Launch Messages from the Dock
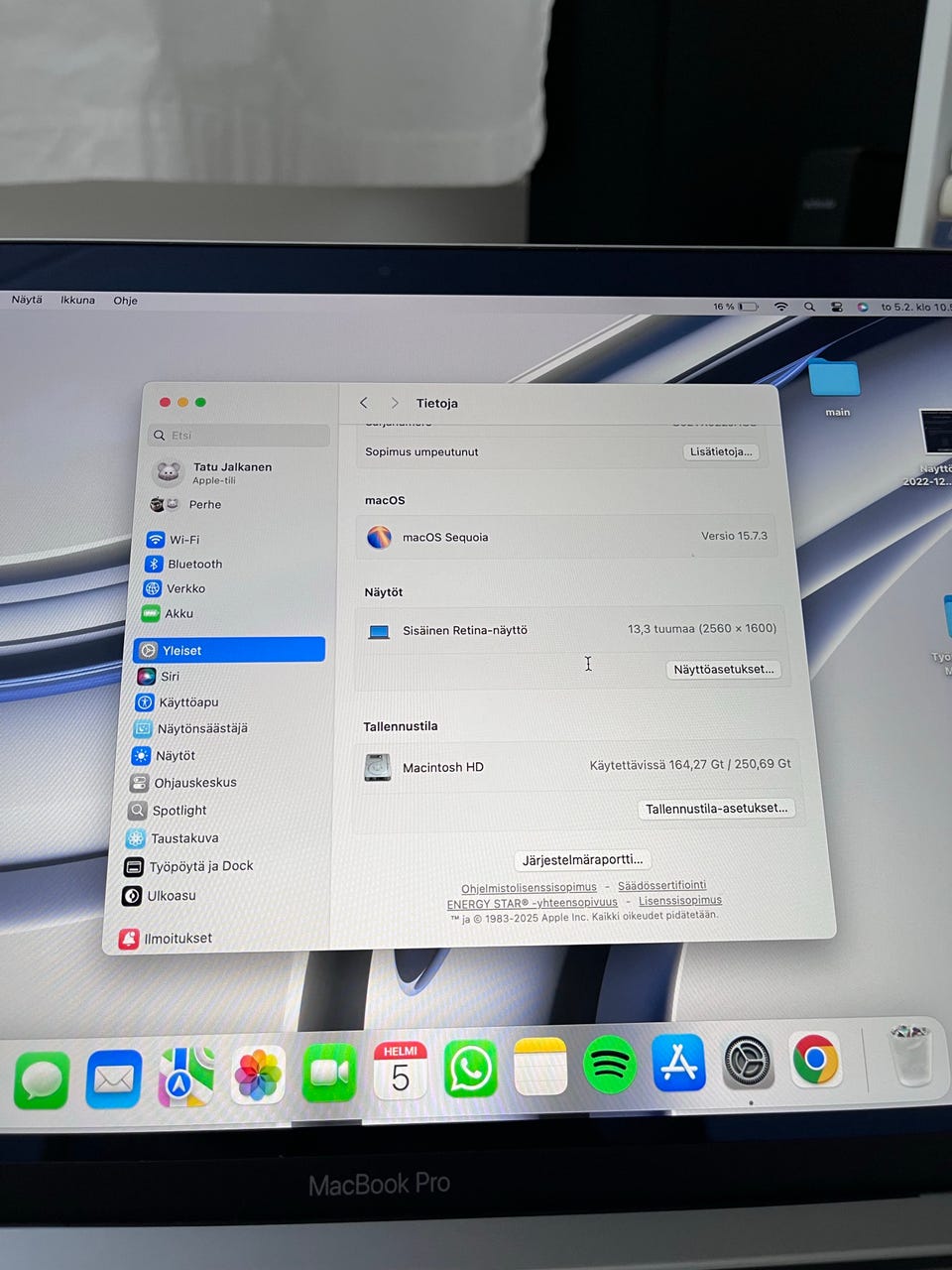 [x=42, y=1079]
